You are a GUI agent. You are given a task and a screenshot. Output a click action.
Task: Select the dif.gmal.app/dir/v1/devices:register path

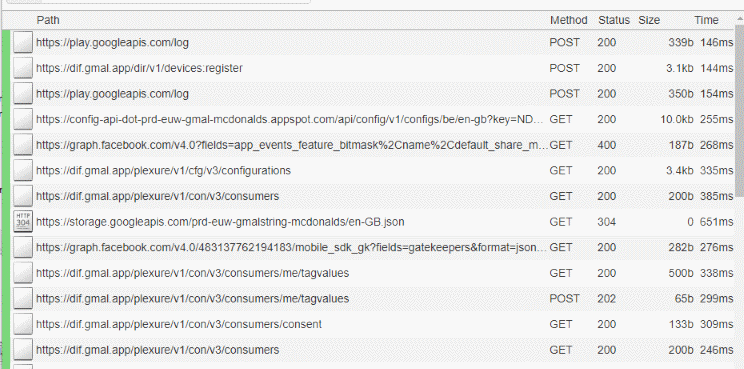(140, 68)
